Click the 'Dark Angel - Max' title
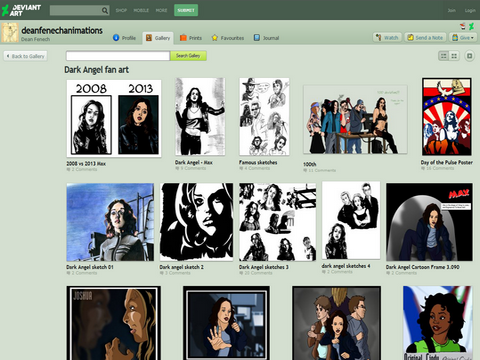The width and height of the screenshot is (480, 360). coord(194,162)
